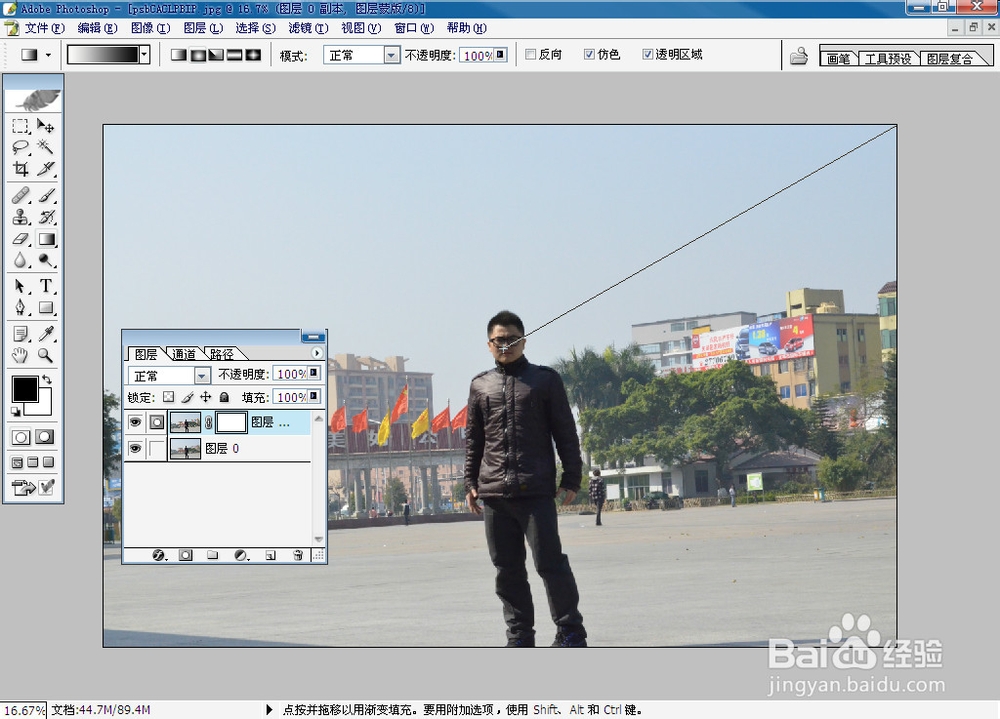Image resolution: width=1000 pixels, height=719 pixels.
Task: Swap foreground and background colors
Action: point(47,380)
